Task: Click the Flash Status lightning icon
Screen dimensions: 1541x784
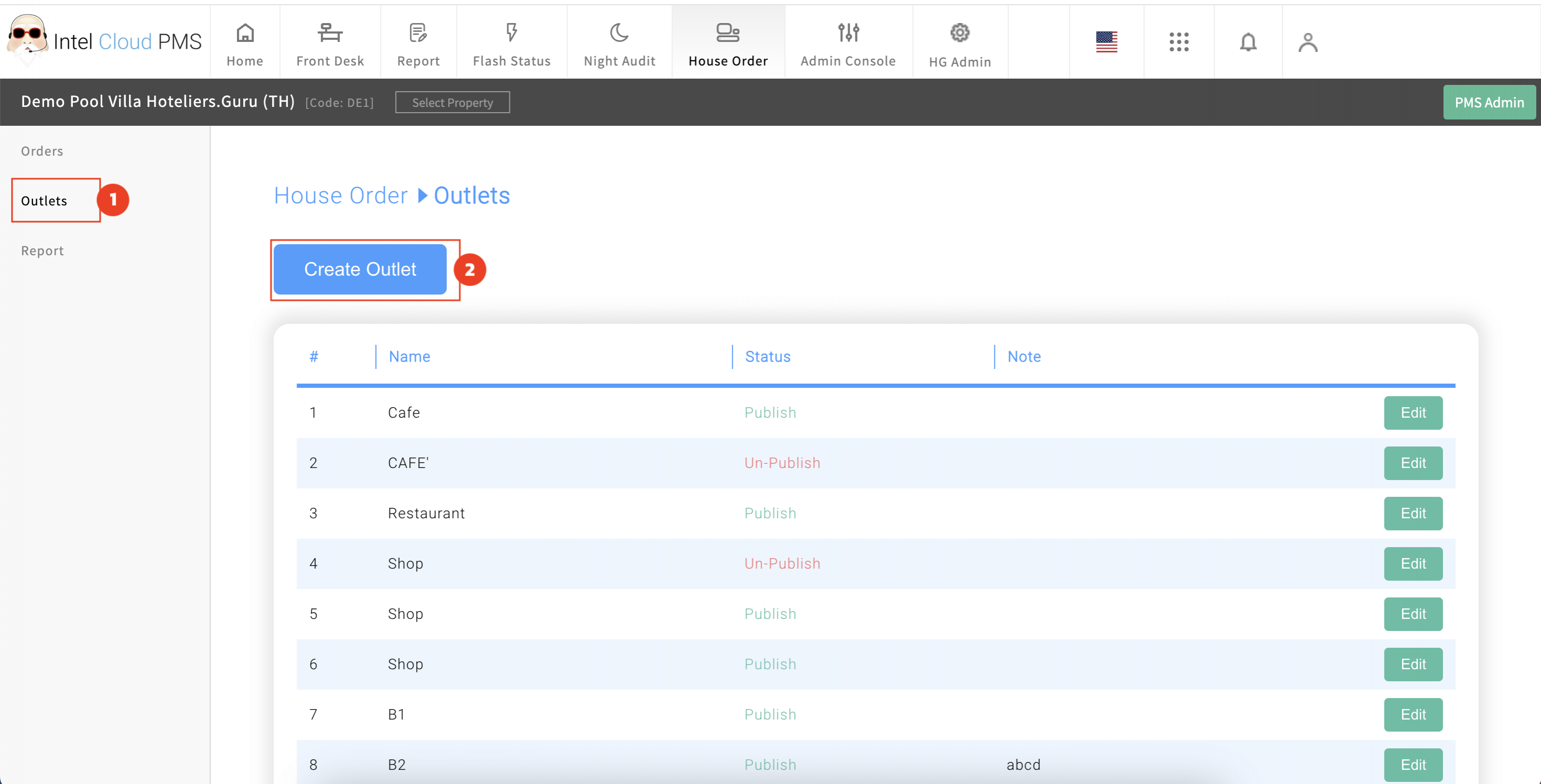Action: pos(511,34)
